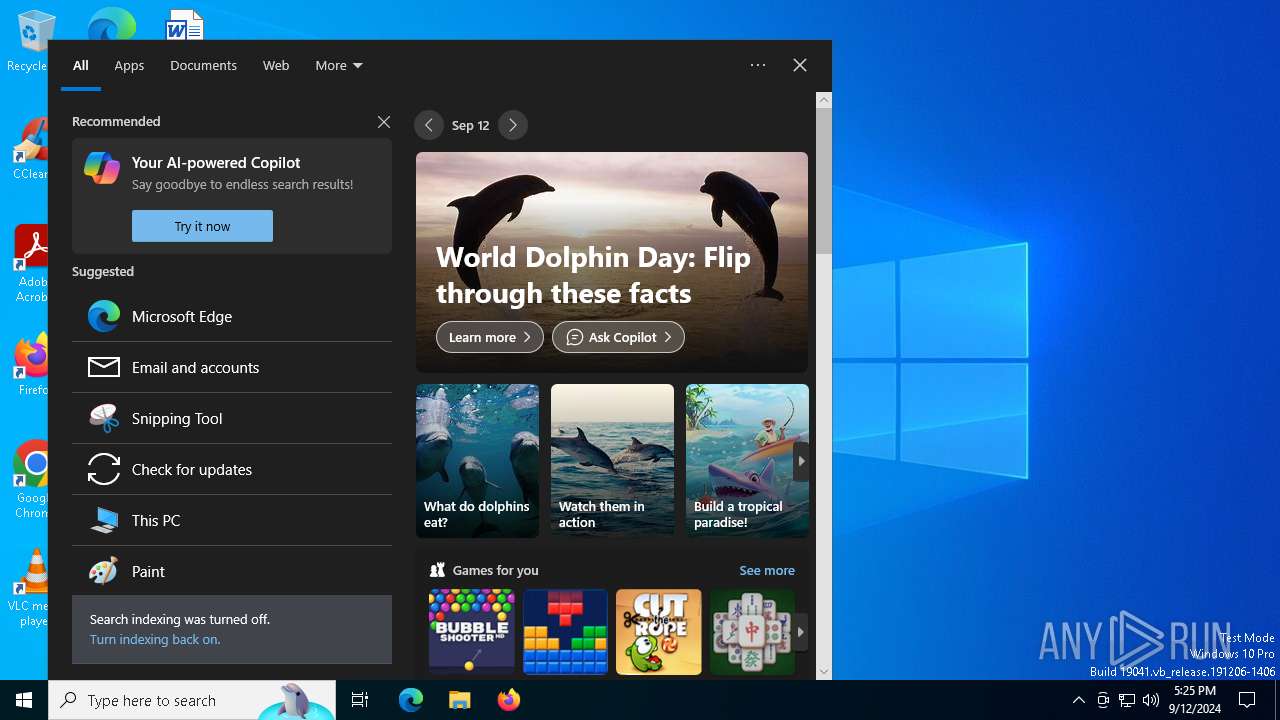The width and height of the screenshot is (1280, 720).
Task: Dismiss the Recommended section with X
Action: coord(384,122)
